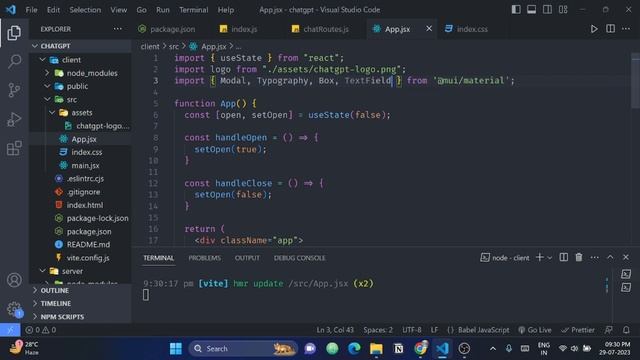The image size is (640, 360).
Task: Maximize the panel size chevron
Action: click(610, 257)
